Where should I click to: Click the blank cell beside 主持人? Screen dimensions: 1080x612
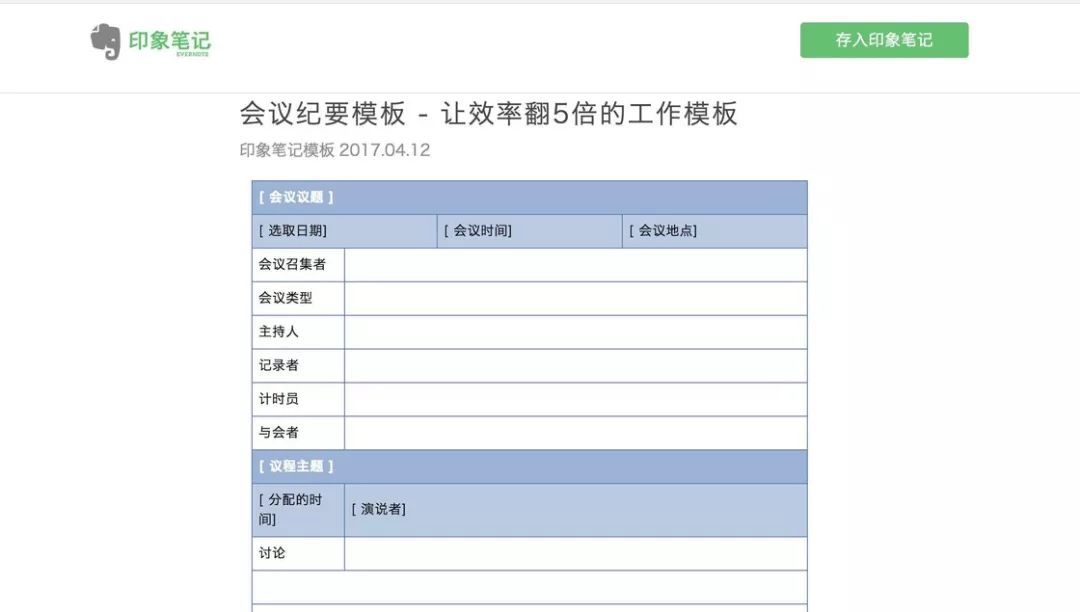click(575, 332)
